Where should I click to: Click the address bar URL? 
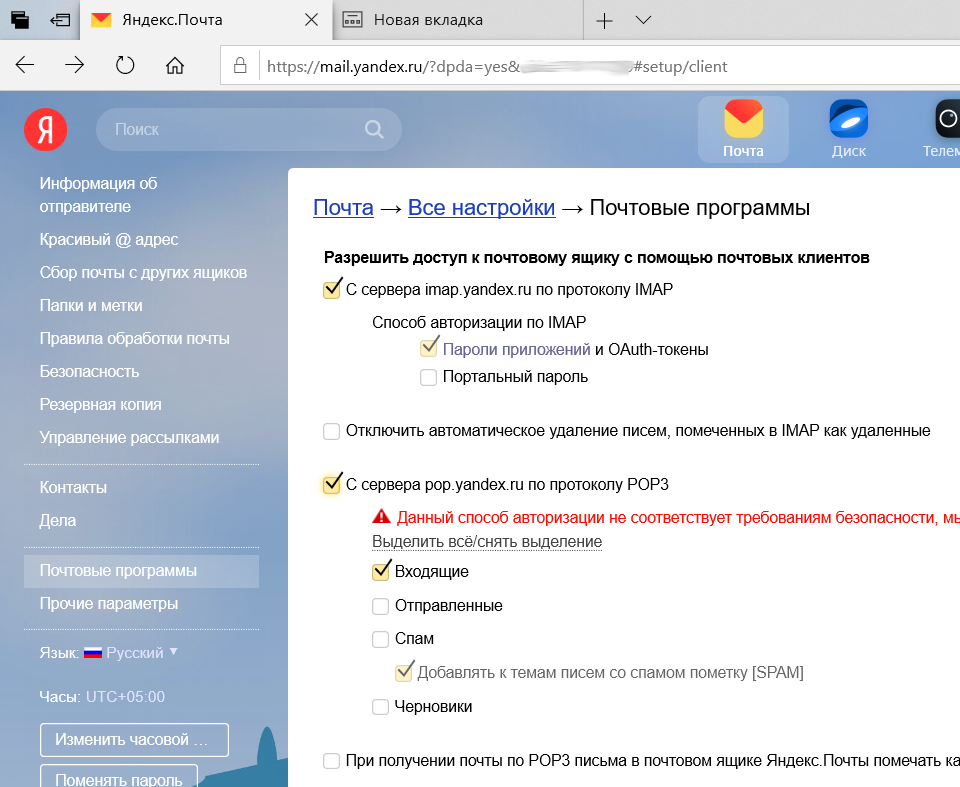pyautogui.click(x=497, y=66)
